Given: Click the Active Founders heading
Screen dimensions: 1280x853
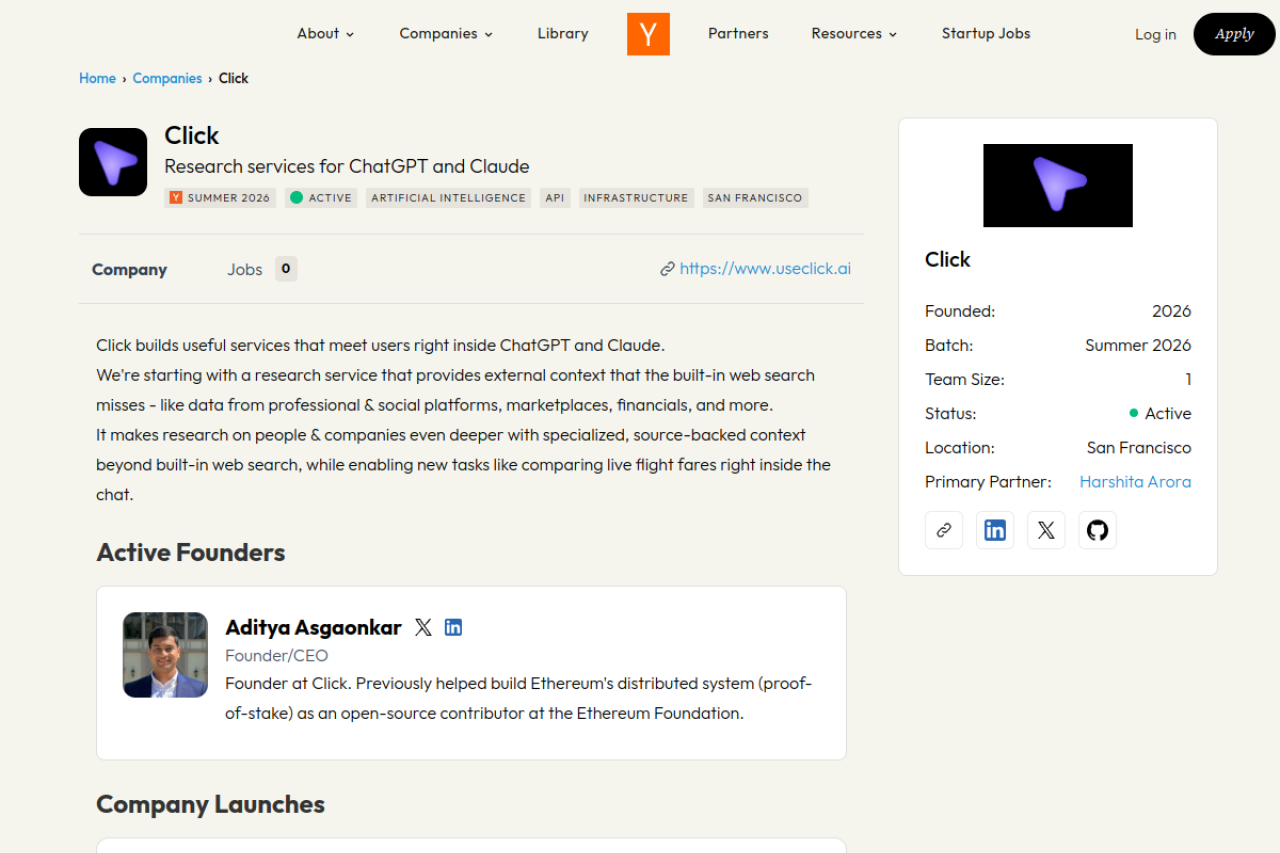Looking at the screenshot, I should [191, 552].
